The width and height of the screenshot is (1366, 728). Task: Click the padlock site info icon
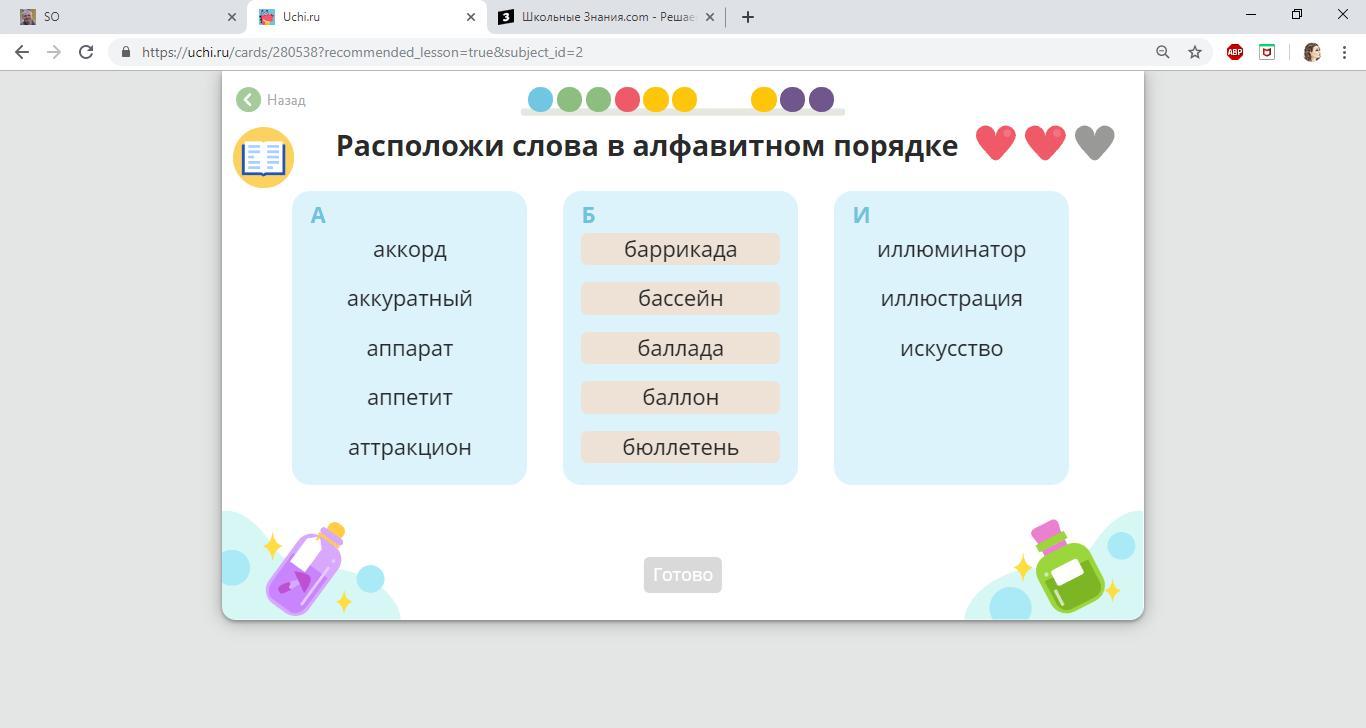click(126, 52)
